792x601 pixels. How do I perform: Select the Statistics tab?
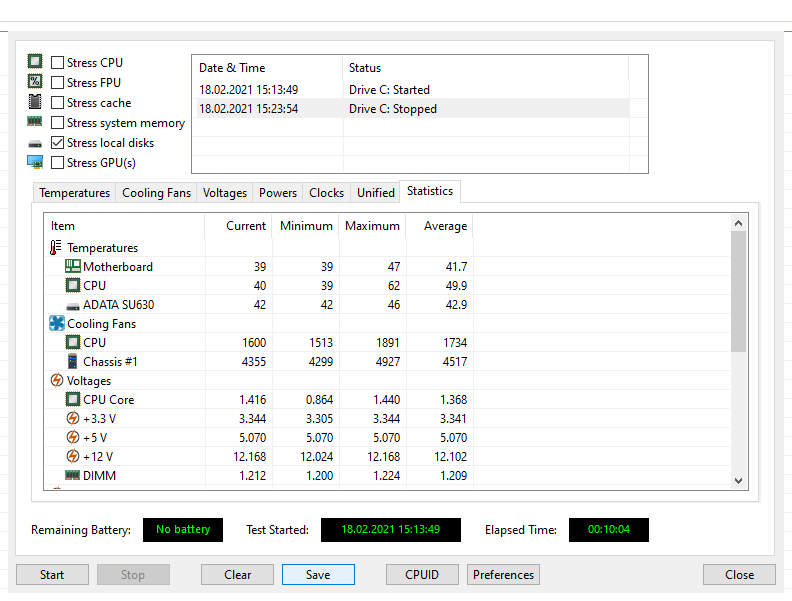(x=430, y=191)
